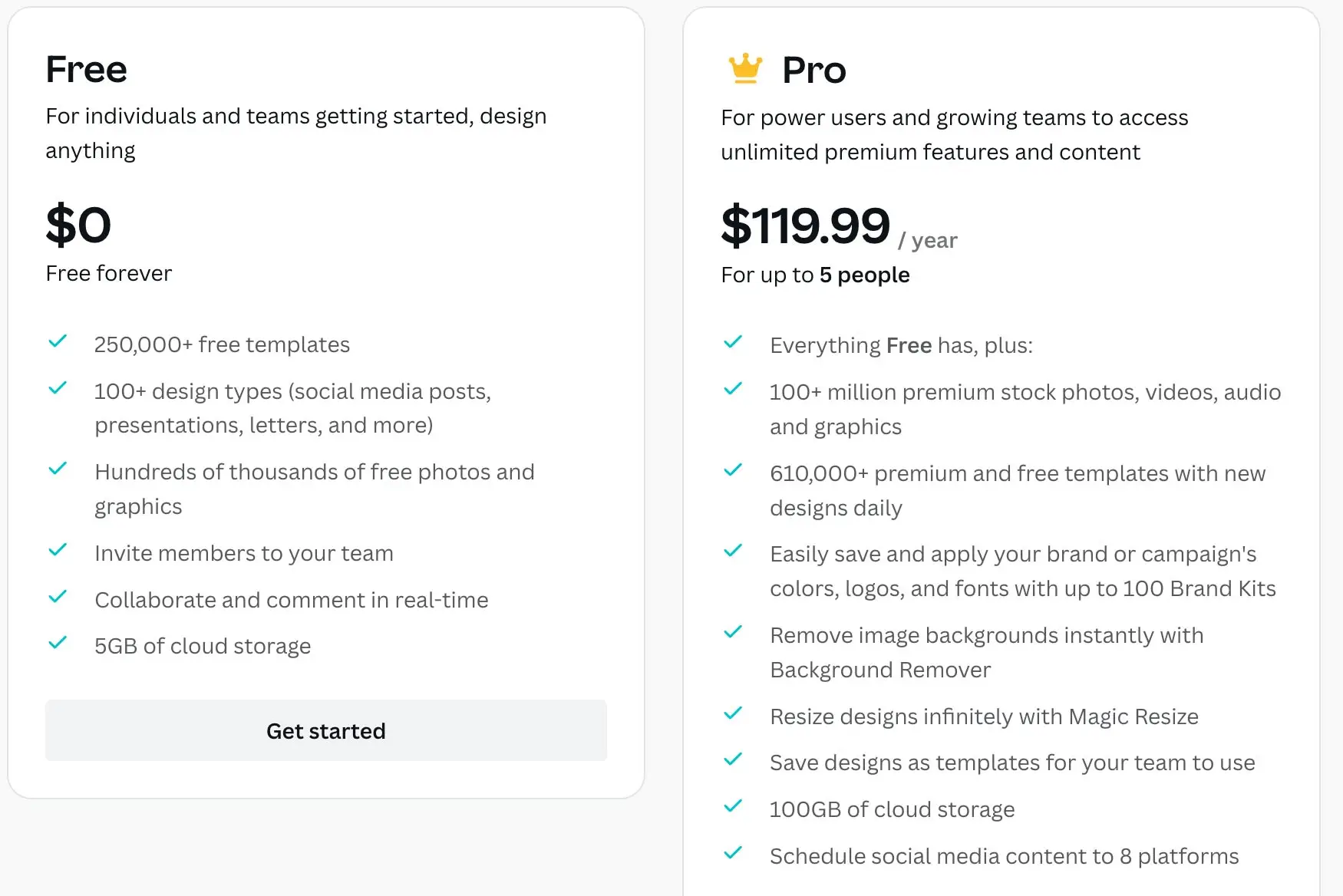Screen dimensions: 1343x896
Task: Click checkmark next to 5GB of cloud storage
Action: [58, 643]
